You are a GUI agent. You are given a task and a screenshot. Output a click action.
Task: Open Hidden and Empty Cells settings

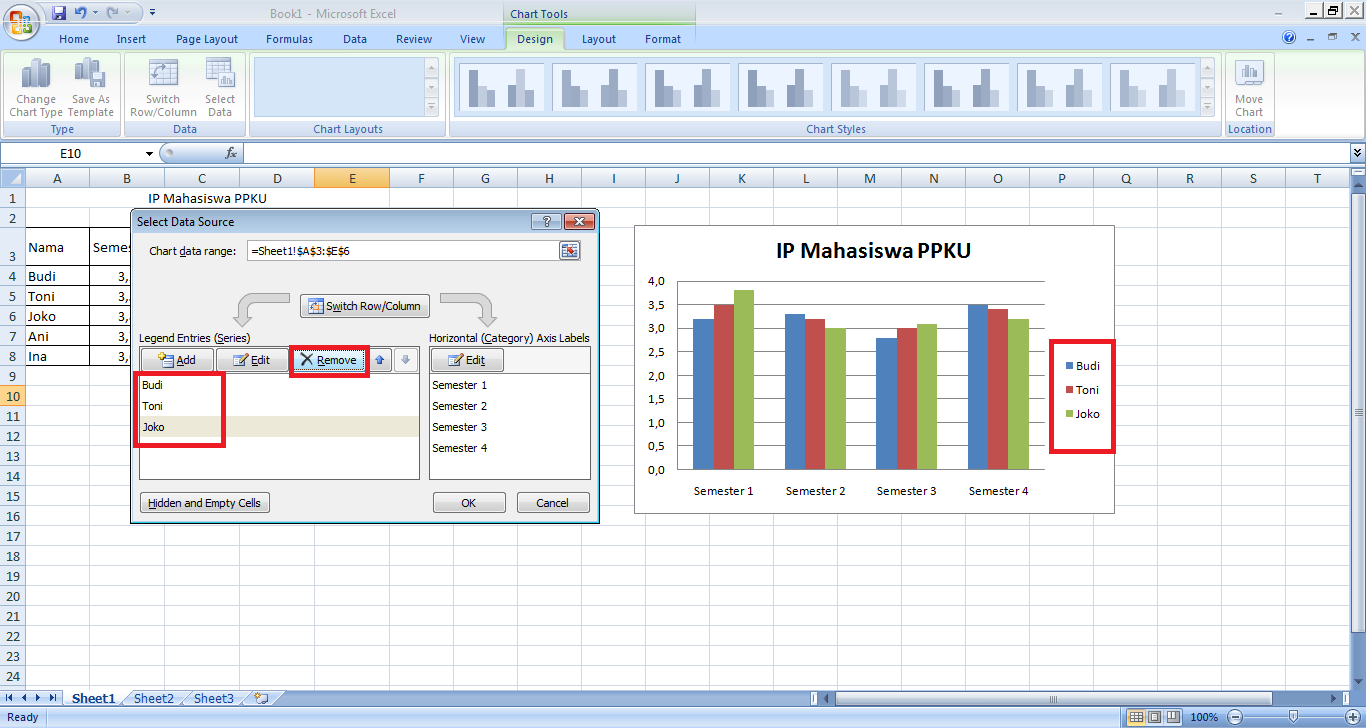coord(205,503)
